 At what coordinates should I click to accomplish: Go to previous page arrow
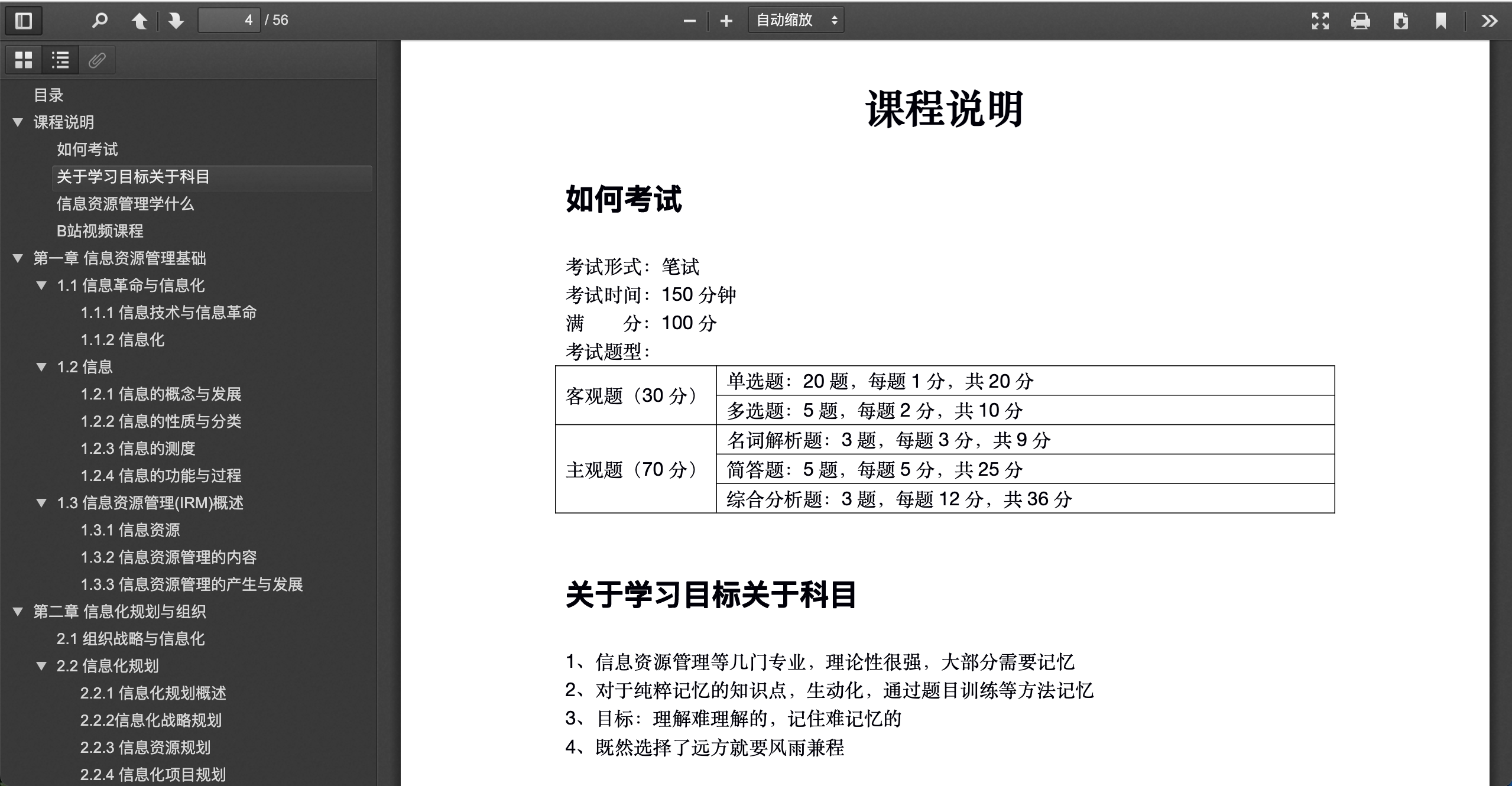point(139,21)
